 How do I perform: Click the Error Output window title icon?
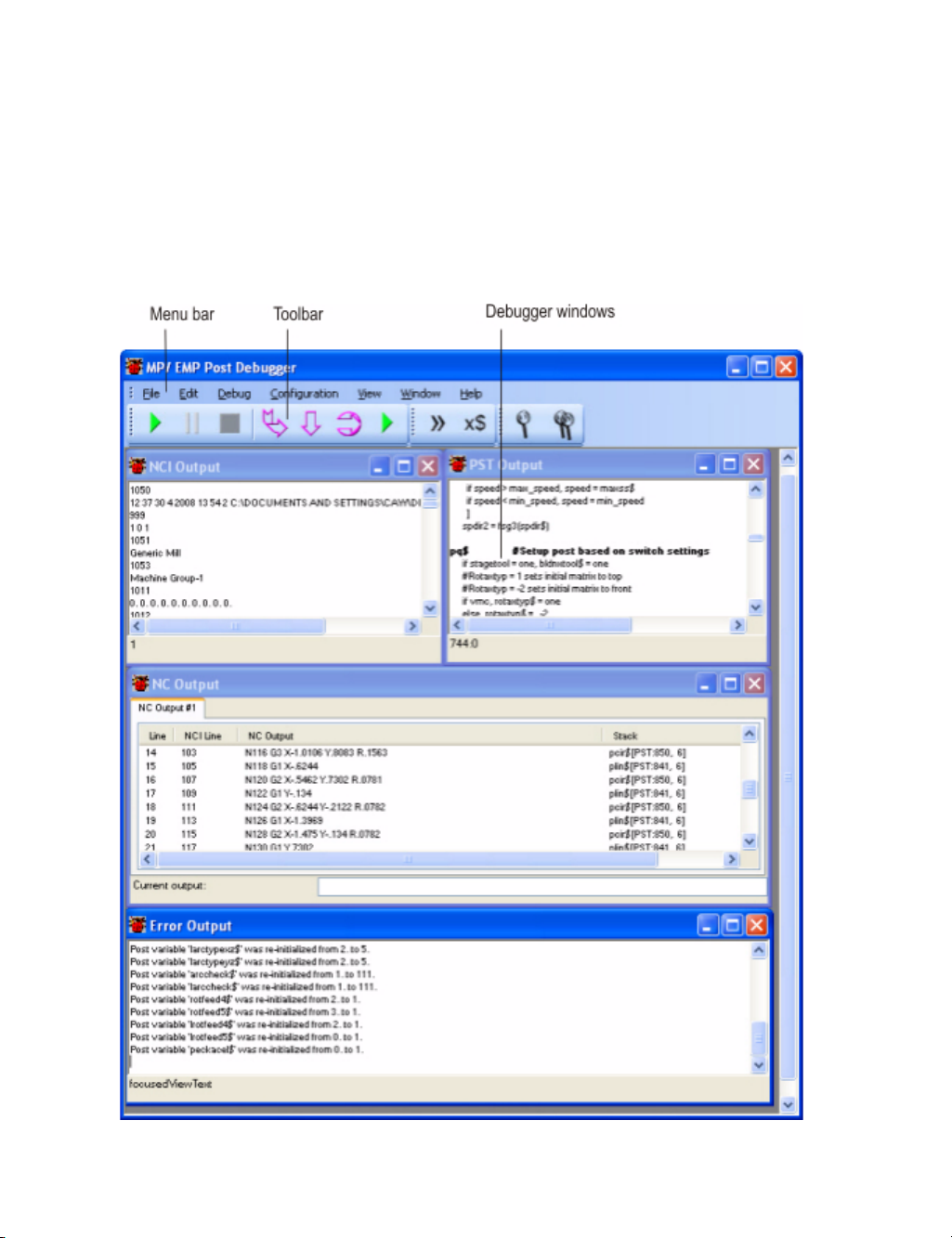(138, 925)
